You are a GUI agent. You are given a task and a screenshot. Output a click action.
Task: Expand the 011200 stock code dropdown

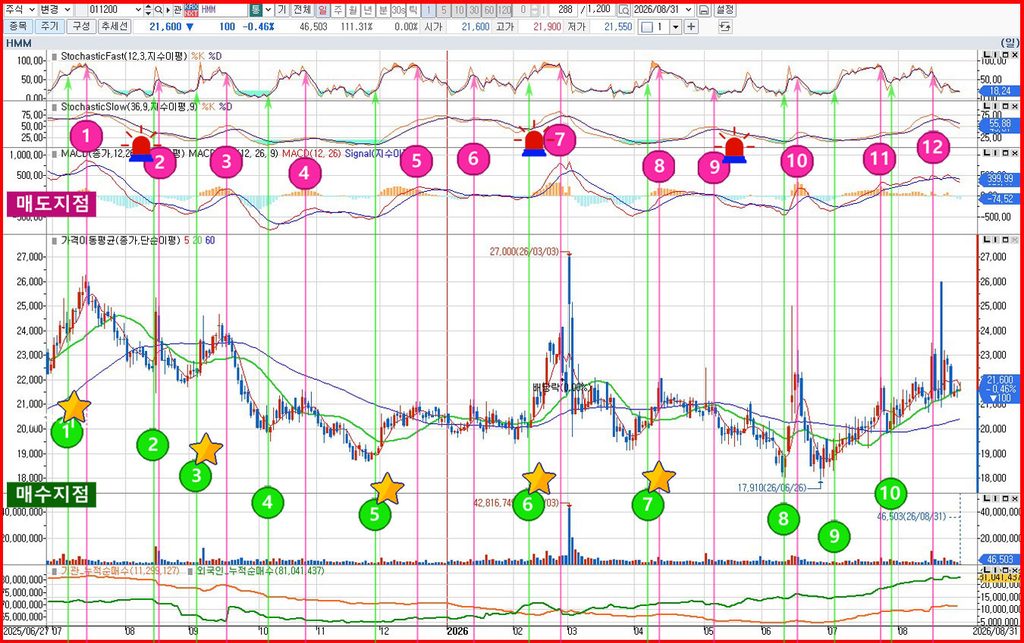[137, 10]
